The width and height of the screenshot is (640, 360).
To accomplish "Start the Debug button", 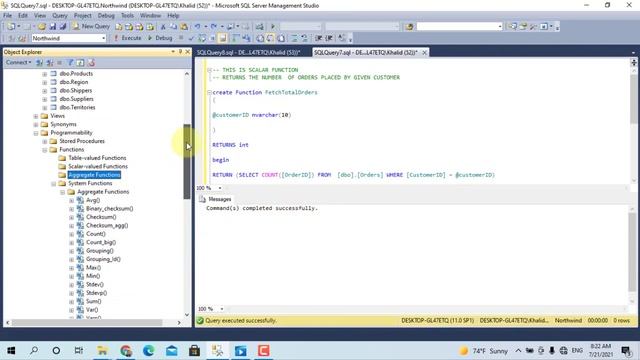I will [x=160, y=38].
